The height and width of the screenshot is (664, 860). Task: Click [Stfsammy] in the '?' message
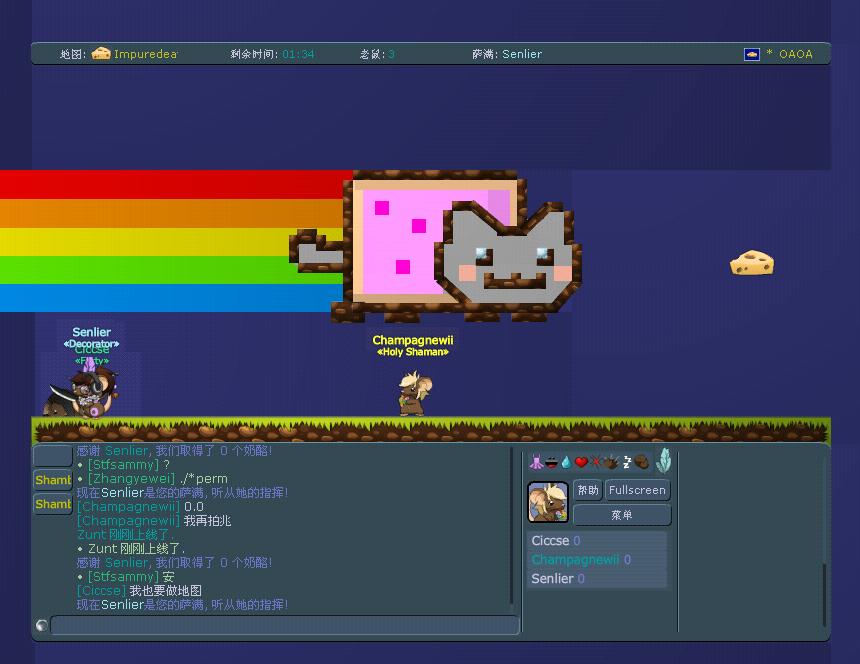coord(123,464)
